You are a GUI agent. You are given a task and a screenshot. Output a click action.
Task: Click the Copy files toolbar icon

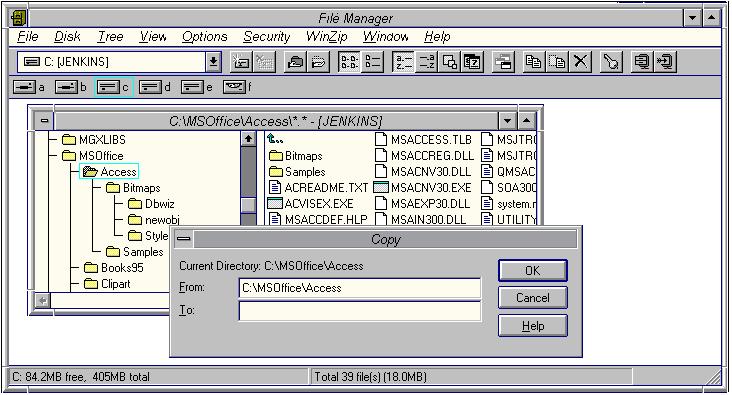[534, 62]
